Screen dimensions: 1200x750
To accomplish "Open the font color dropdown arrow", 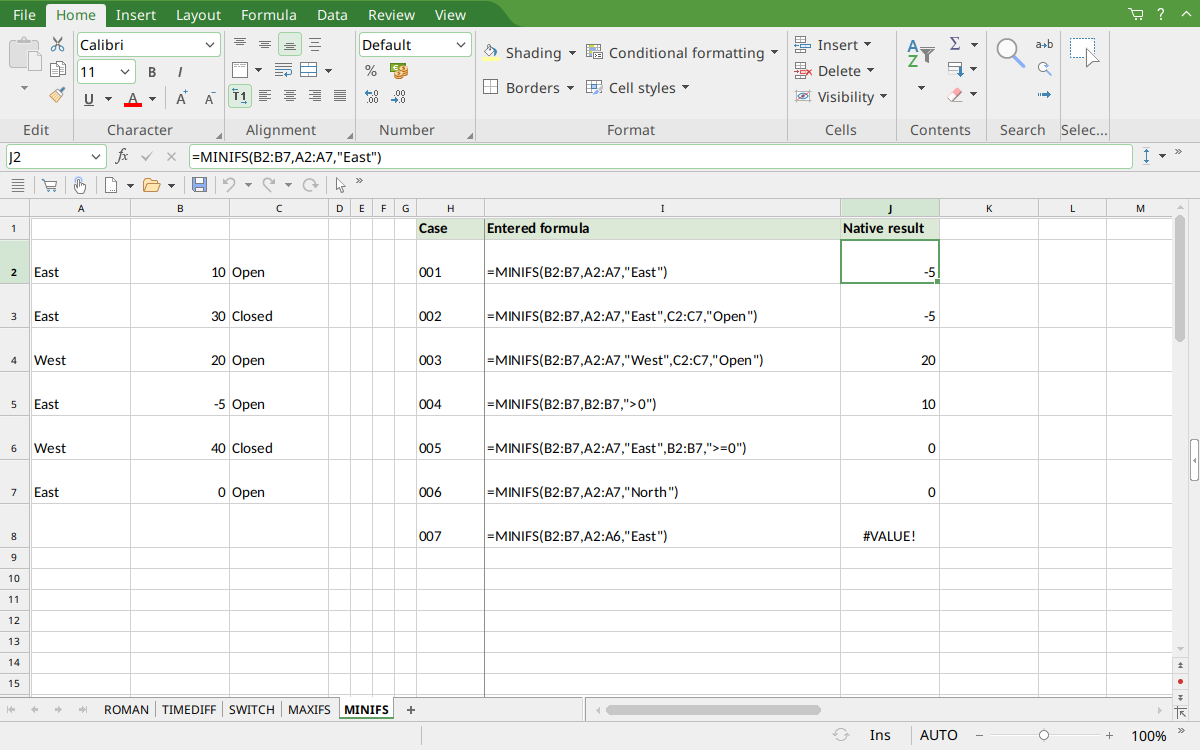I will [152, 98].
